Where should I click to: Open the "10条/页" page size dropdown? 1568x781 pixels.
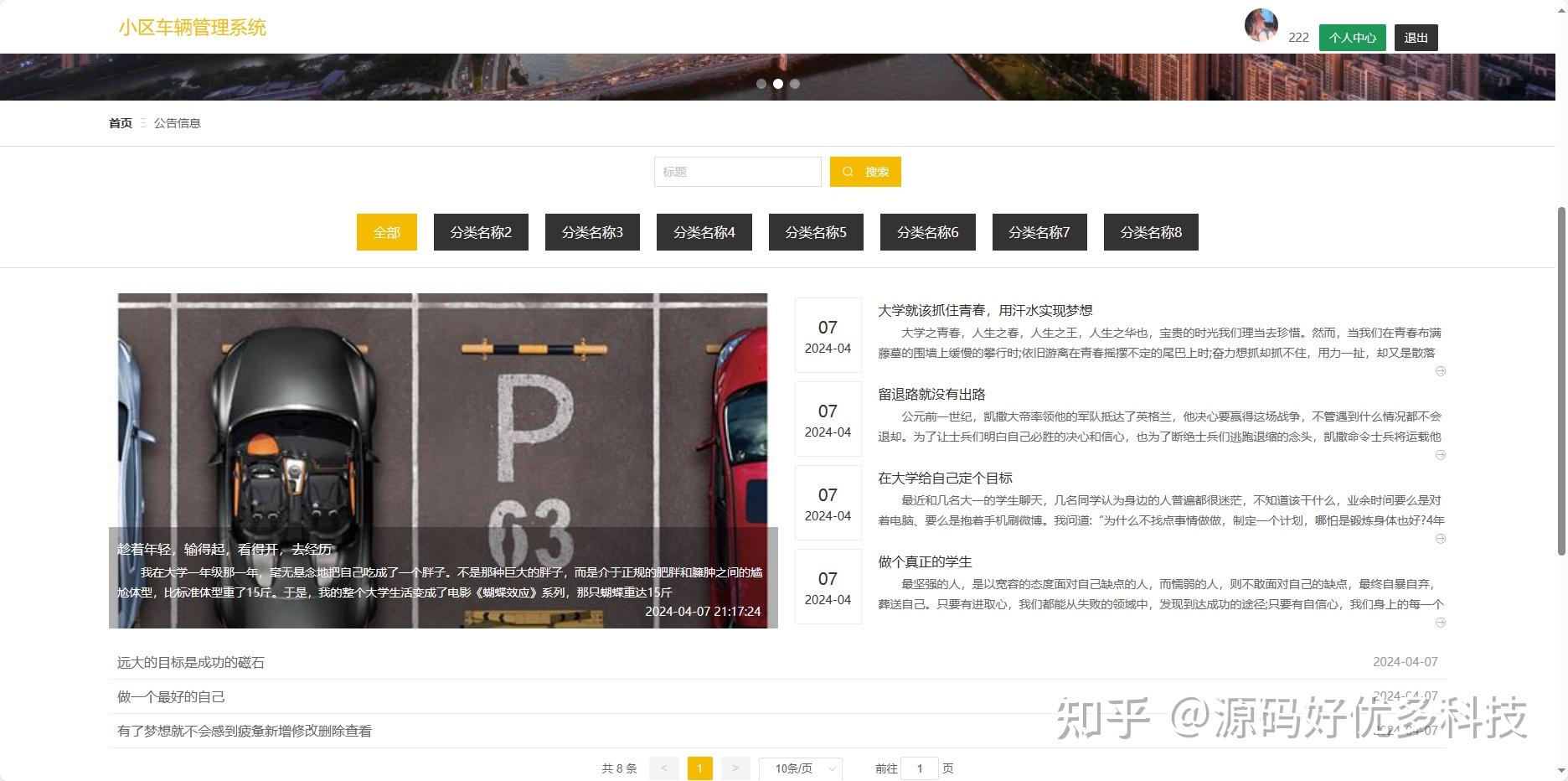click(800, 768)
